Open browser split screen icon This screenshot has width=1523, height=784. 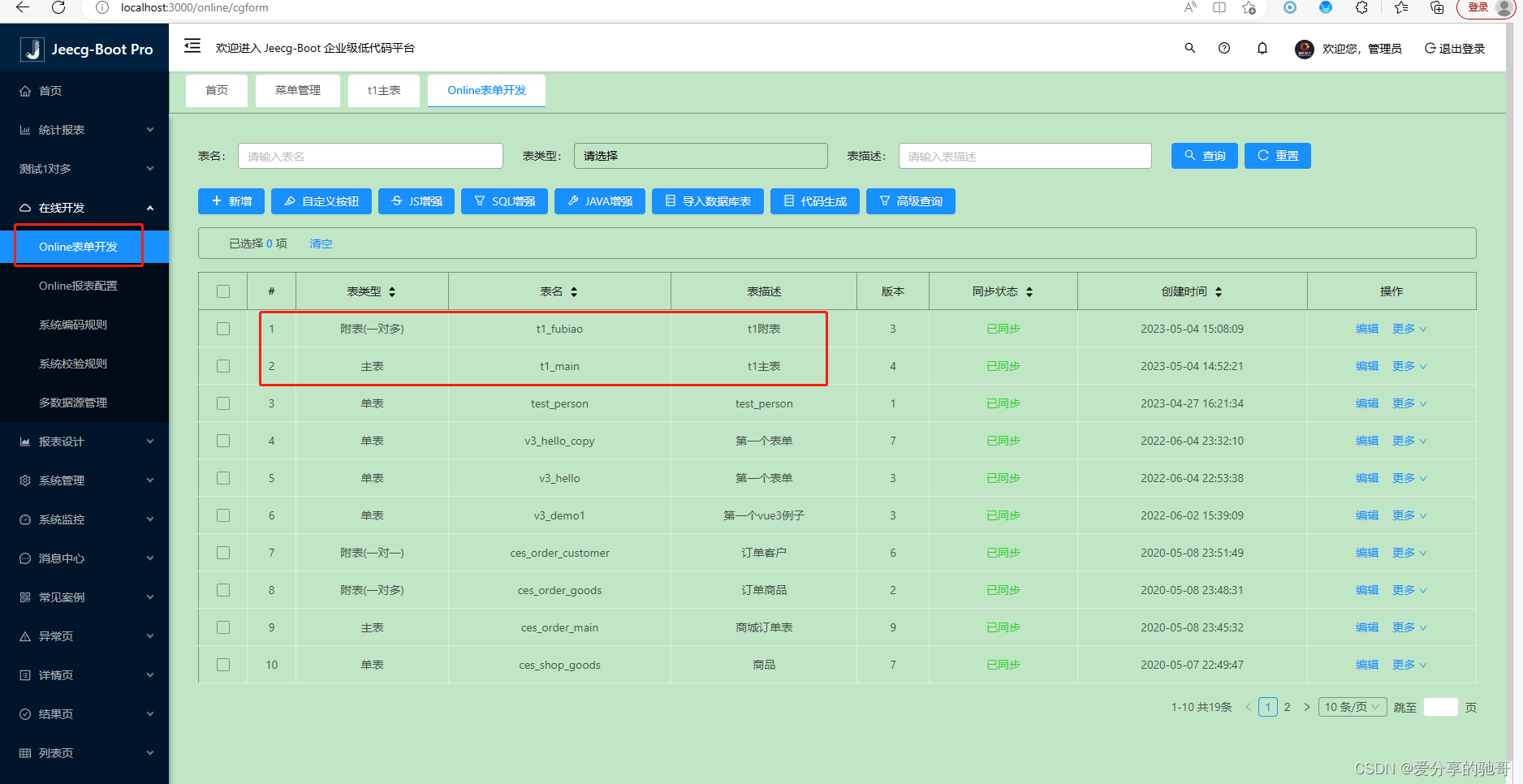(x=1219, y=7)
